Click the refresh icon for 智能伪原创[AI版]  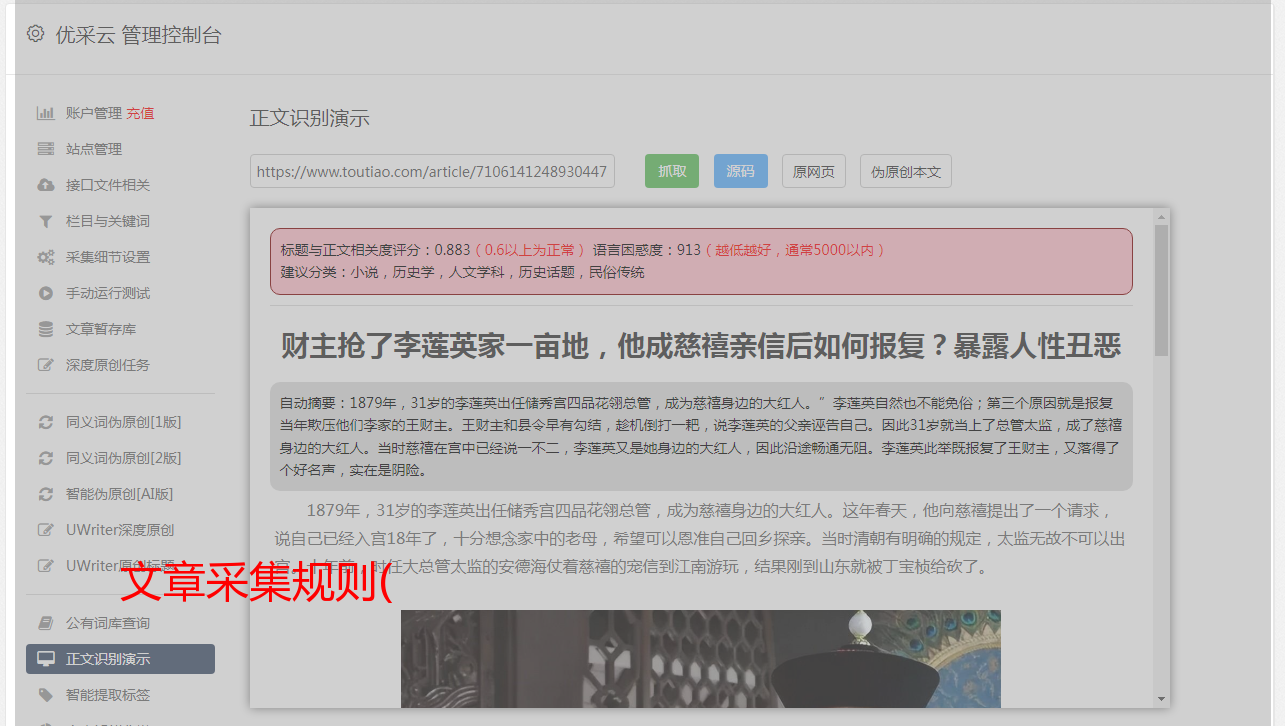pyautogui.click(x=45, y=494)
